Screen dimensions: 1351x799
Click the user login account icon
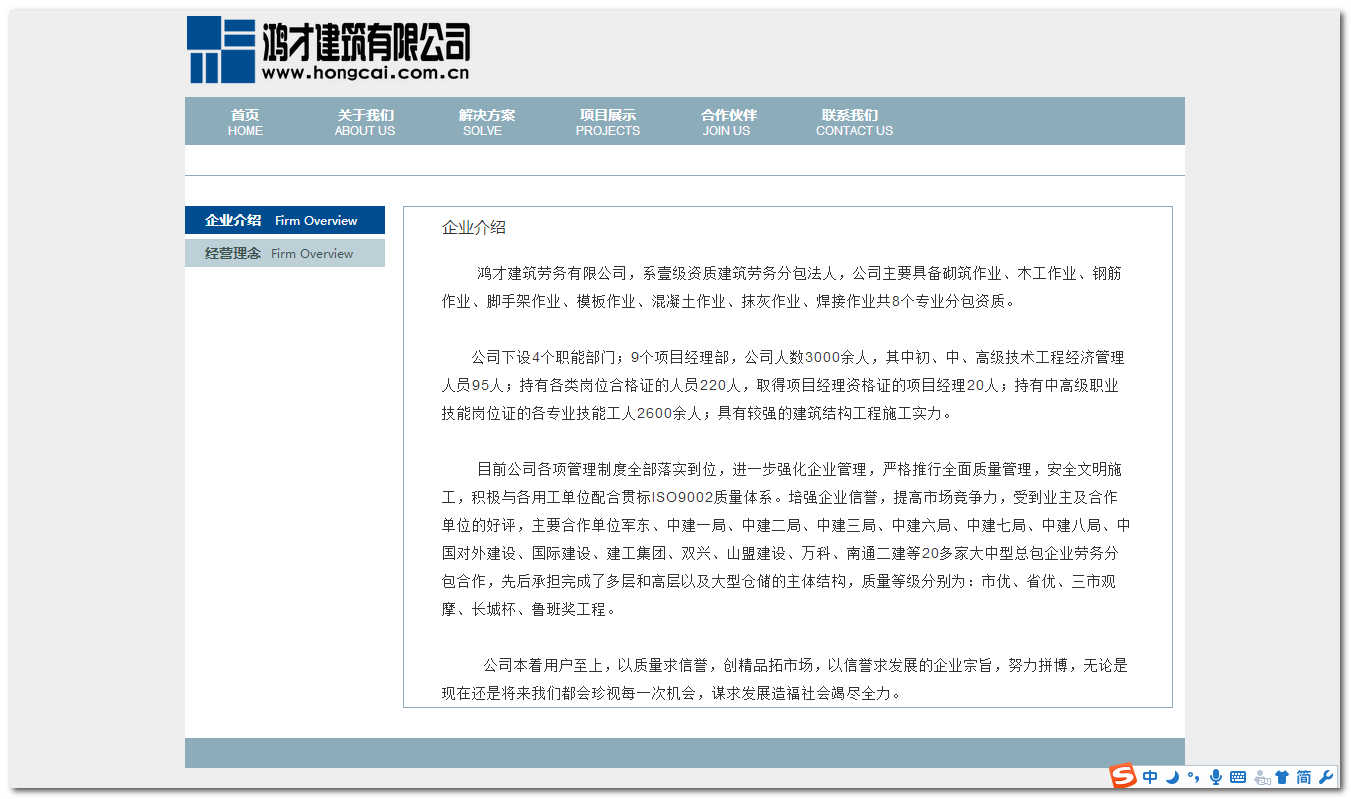pos(1261,777)
